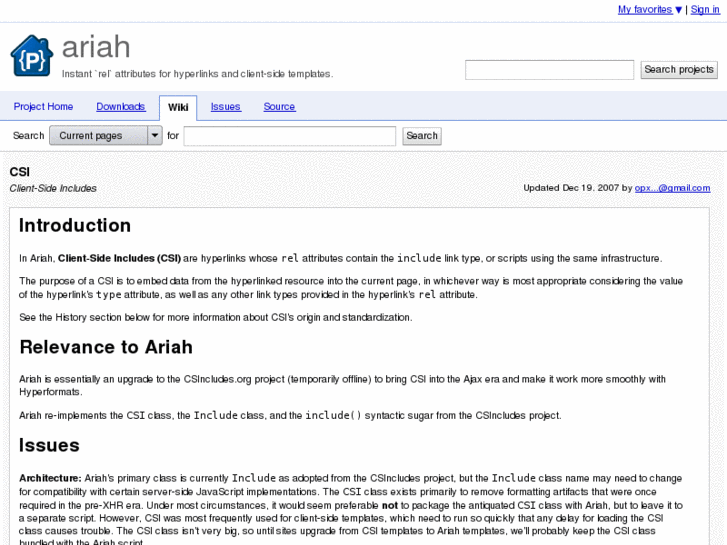Open the Source tab
The width and height of the screenshot is (727, 545).
pos(279,107)
